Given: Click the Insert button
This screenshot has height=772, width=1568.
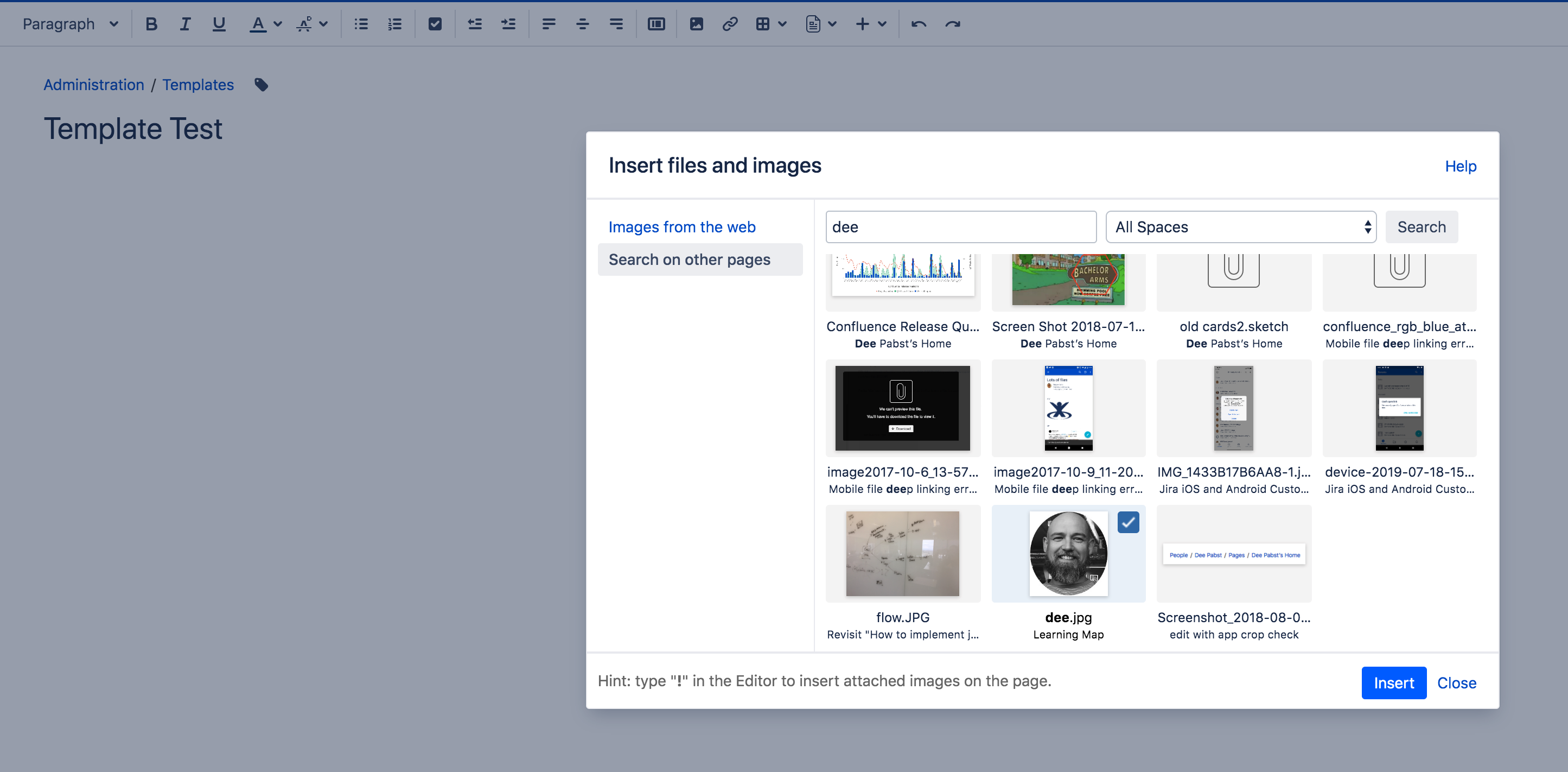Looking at the screenshot, I should tap(1394, 682).
